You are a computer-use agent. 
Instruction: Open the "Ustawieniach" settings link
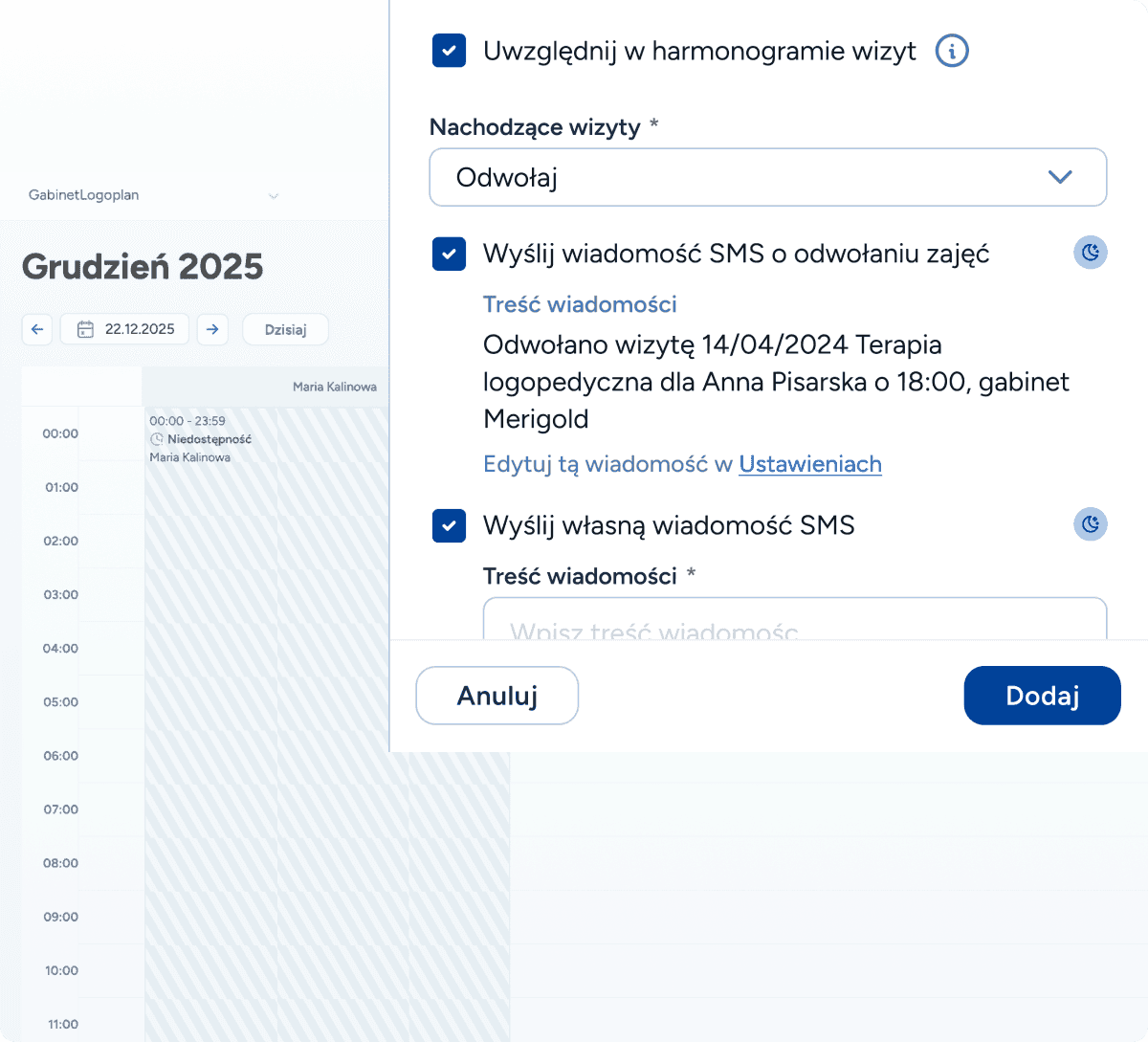point(809,464)
